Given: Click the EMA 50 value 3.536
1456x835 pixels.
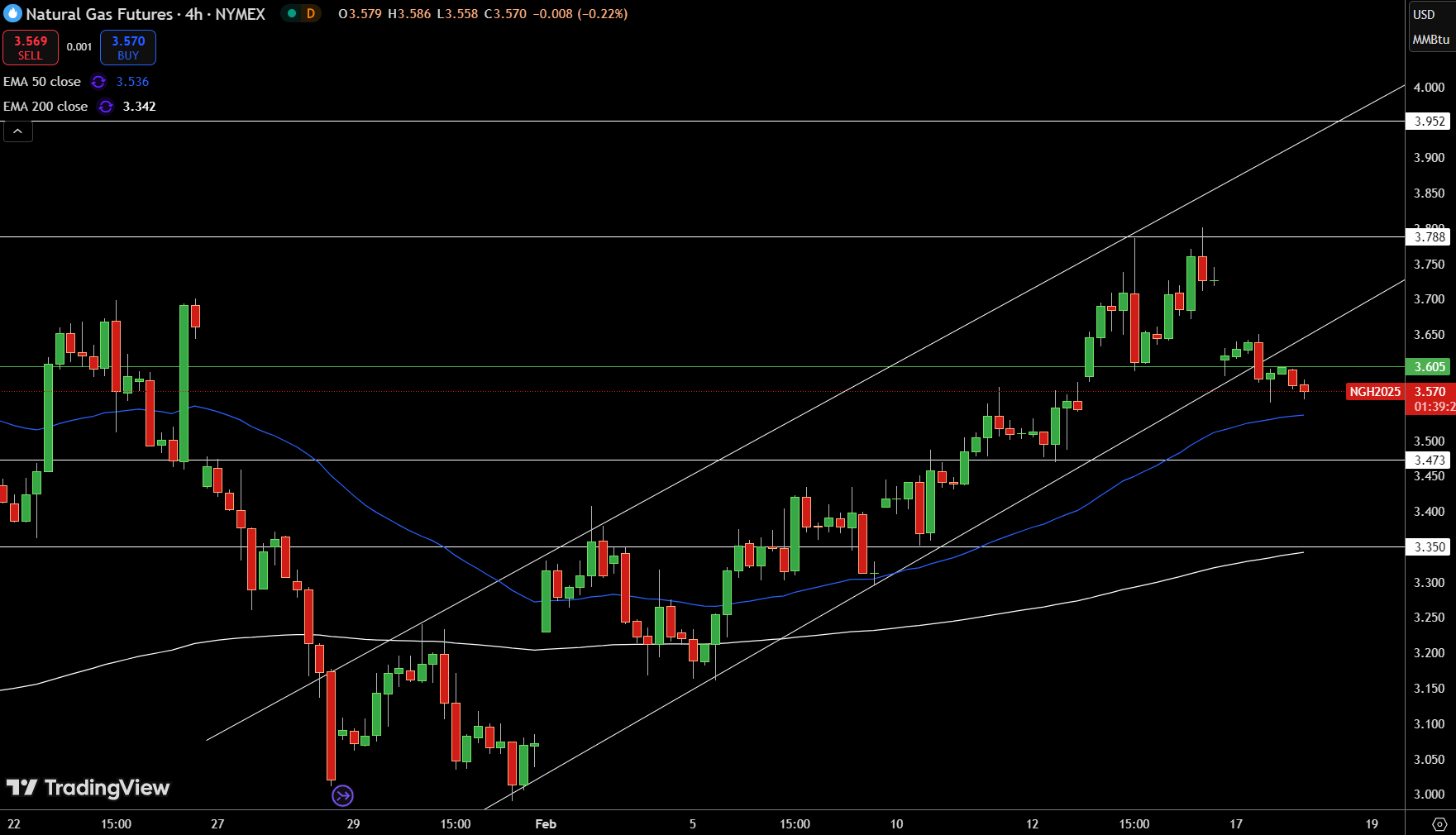Looking at the screenshot, I should click(132, 82).
